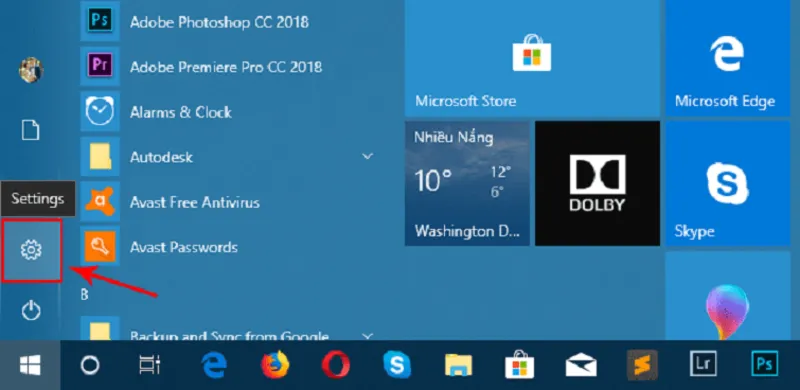Open Cortana circle on taskbar

90,365
